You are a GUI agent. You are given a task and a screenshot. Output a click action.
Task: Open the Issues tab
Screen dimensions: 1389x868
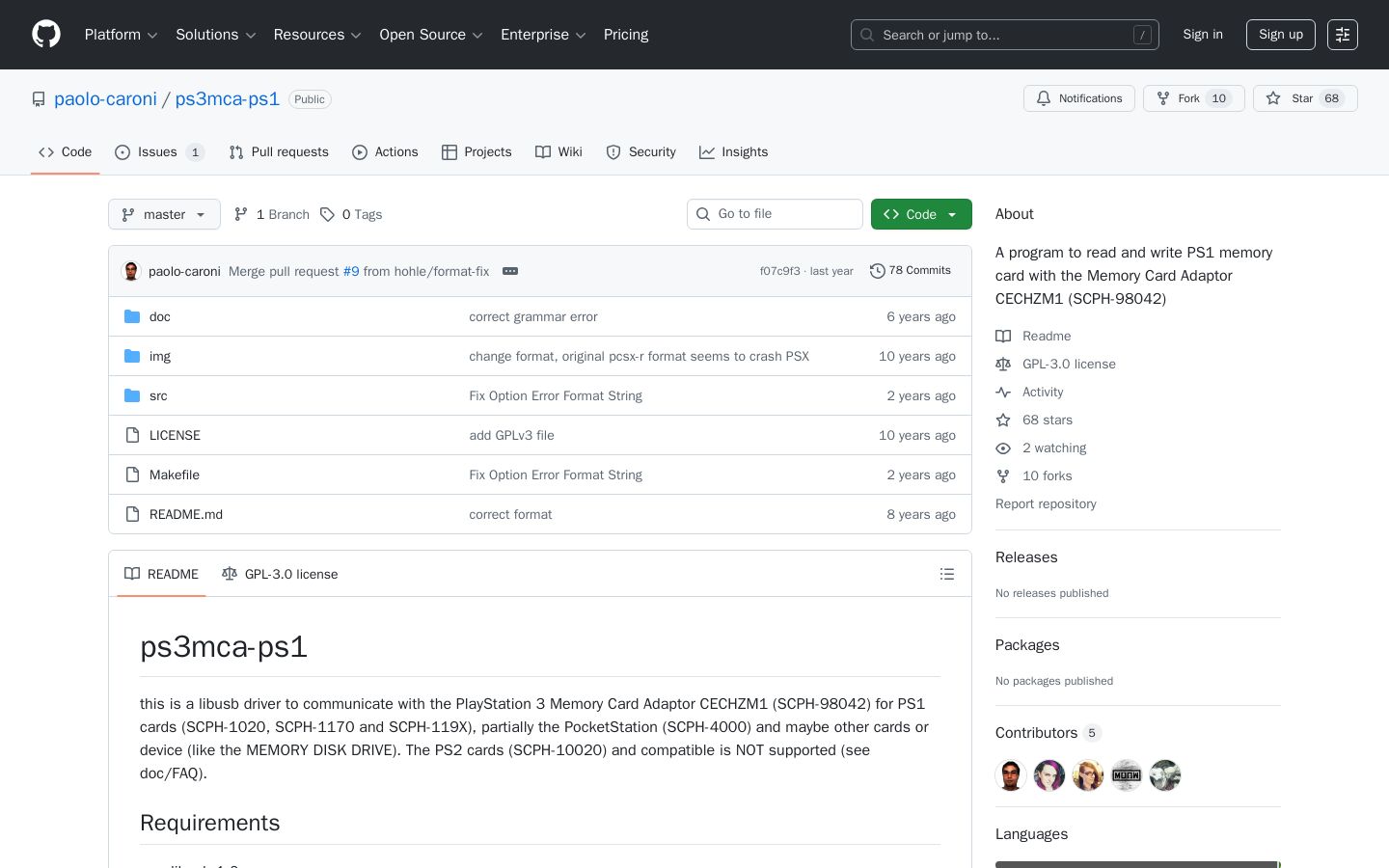159,152
